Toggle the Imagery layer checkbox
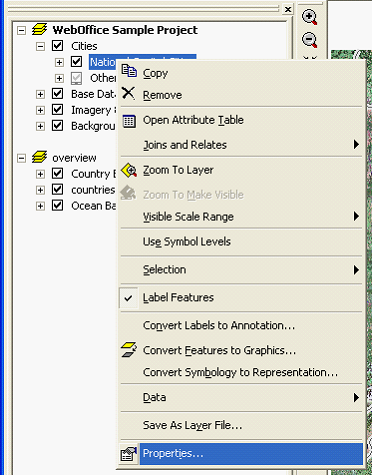 (x=57, y=110)
